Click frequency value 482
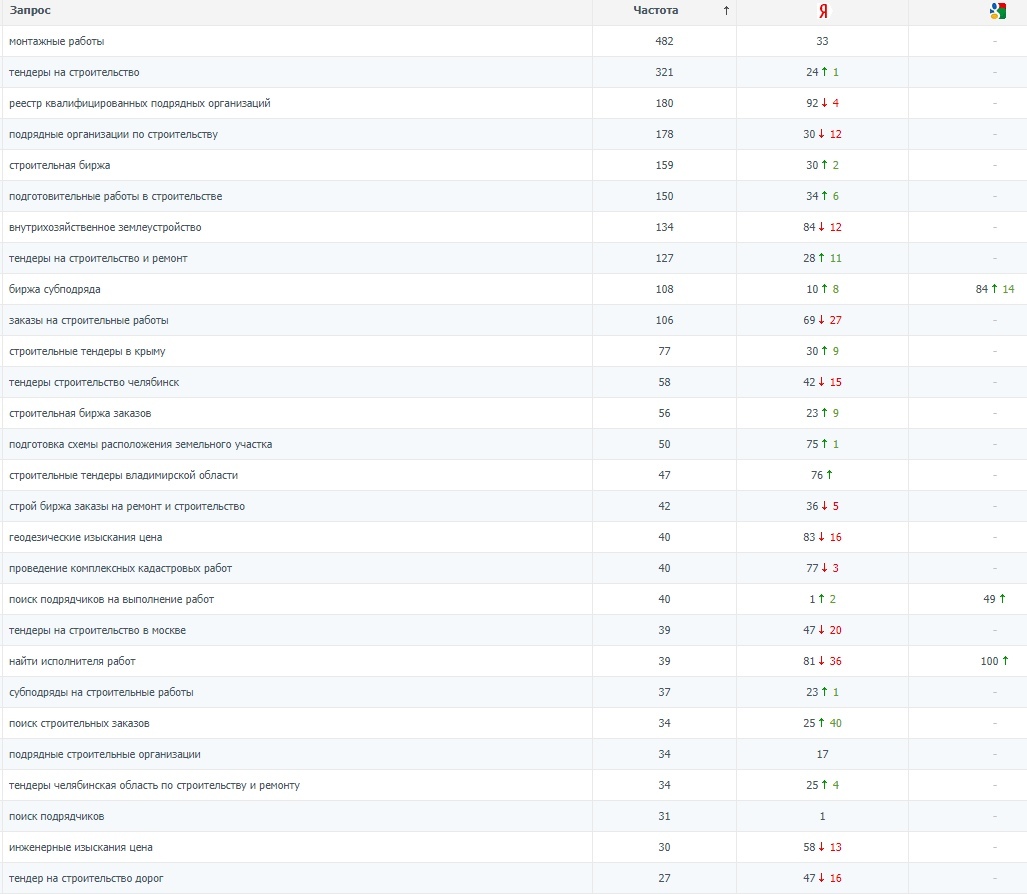 tap(664, 41)
